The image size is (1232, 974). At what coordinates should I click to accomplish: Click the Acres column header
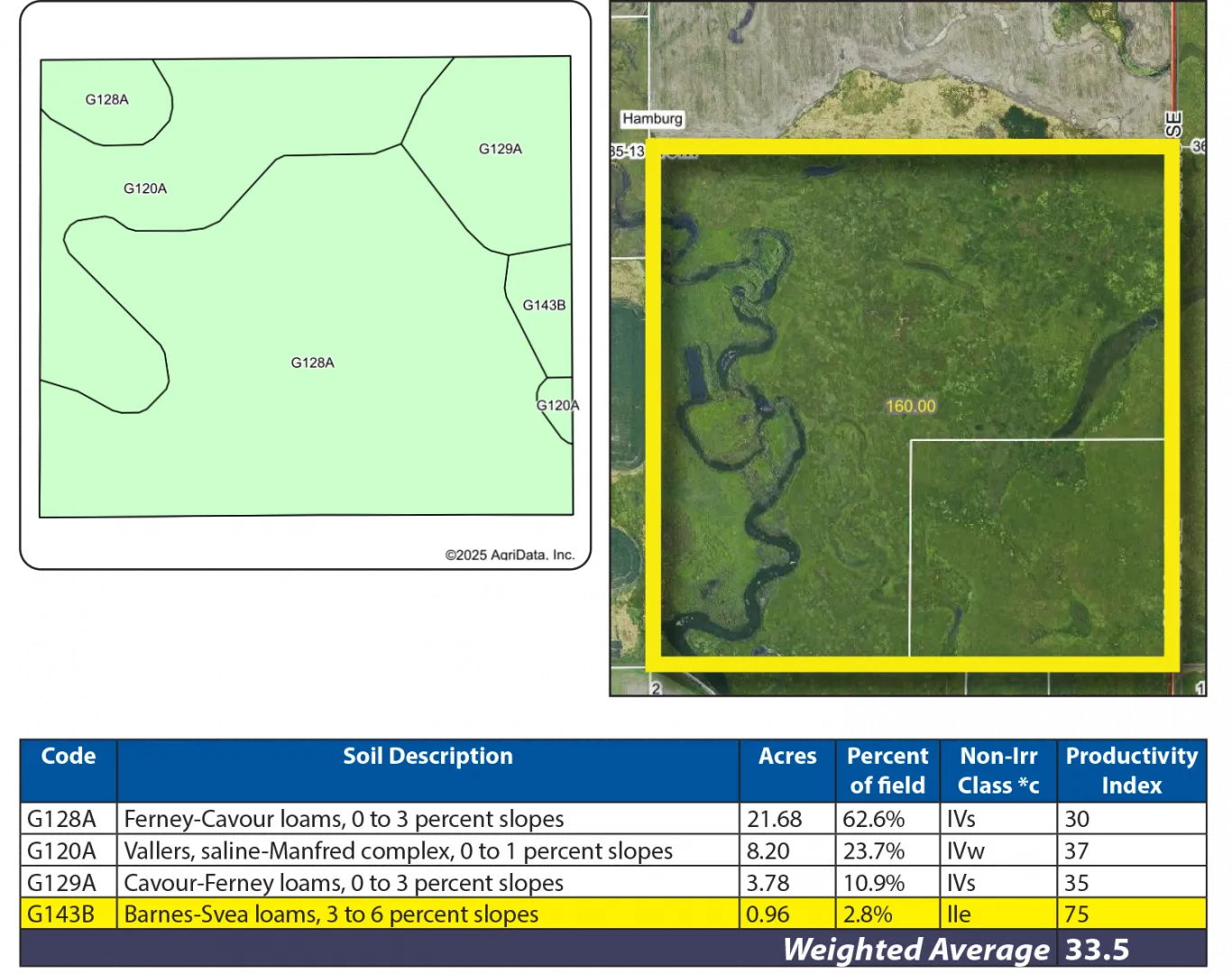[787, 756]
